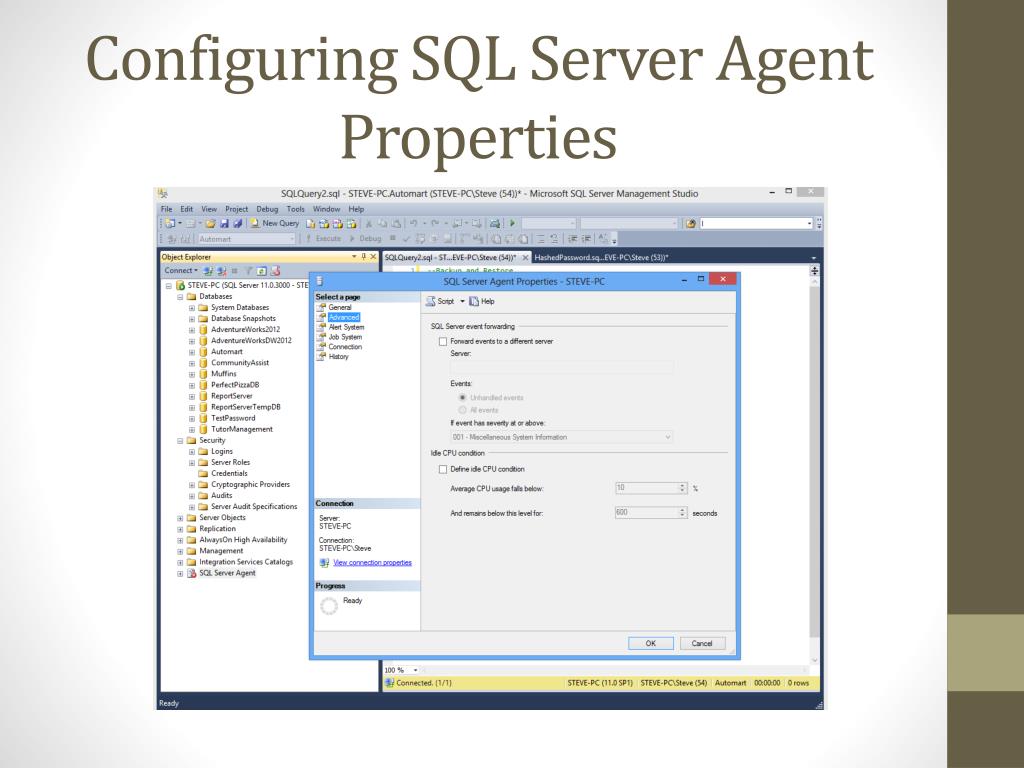Expand the Management node
Viewport: 1024px width, 768px height.
180,551
